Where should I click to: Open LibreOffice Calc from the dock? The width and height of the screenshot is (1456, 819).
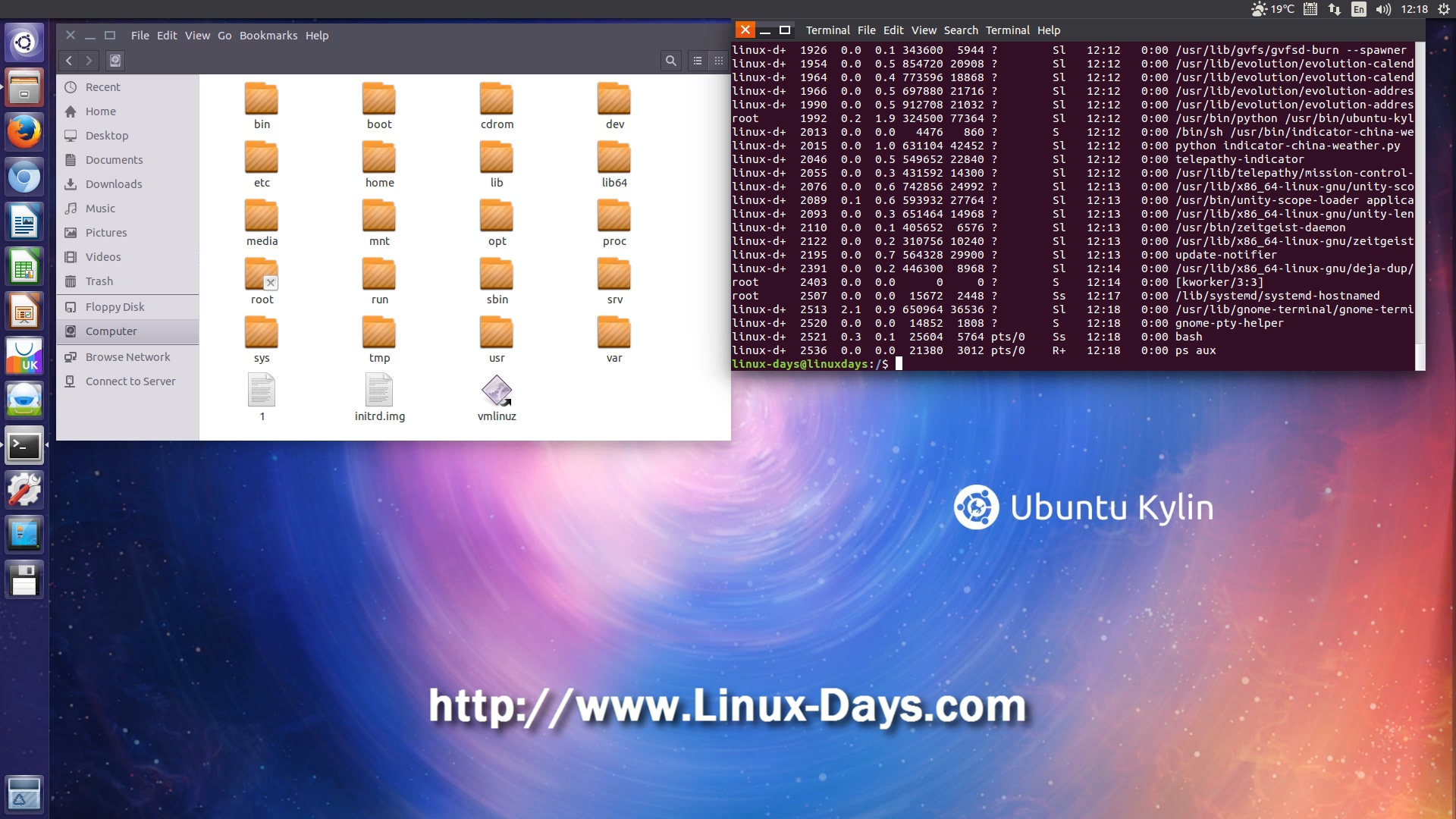pyautogui.click(x=24, y=268)
